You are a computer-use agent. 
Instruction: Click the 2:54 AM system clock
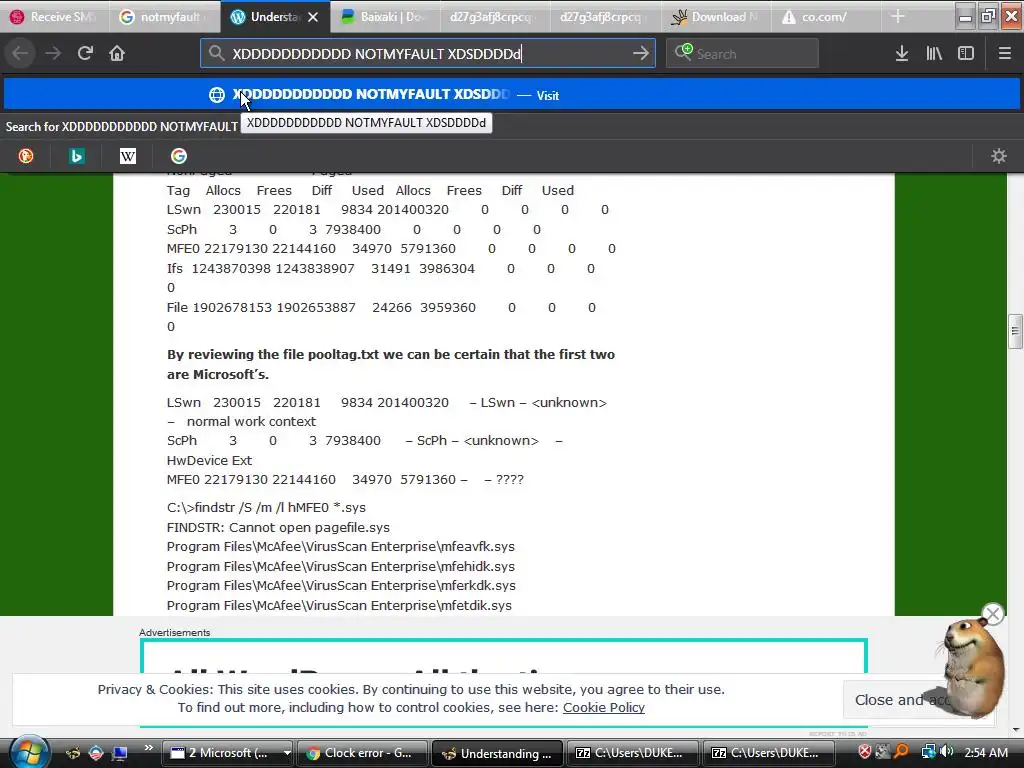point(985,752)
